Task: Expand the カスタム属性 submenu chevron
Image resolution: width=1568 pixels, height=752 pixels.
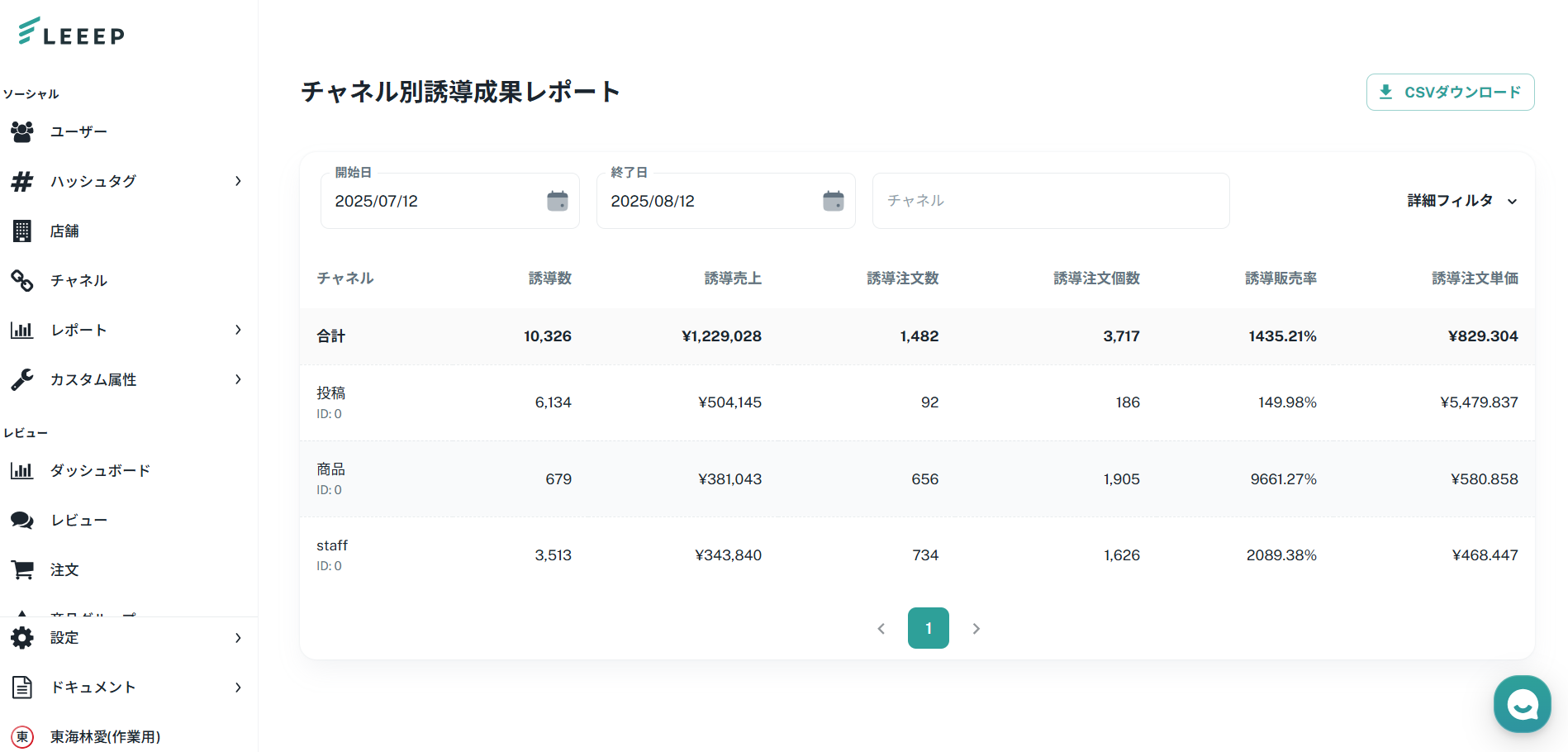Action: 238,379
